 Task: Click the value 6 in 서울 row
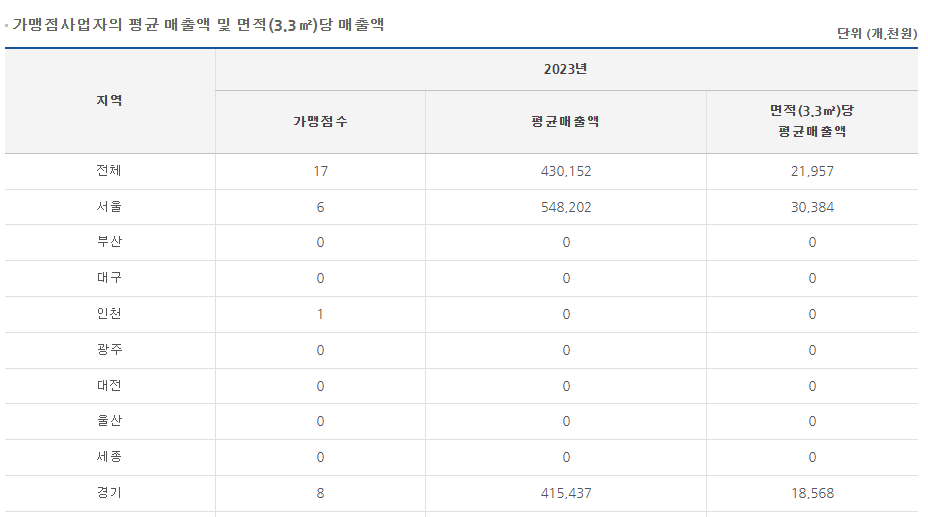point(320,208)
